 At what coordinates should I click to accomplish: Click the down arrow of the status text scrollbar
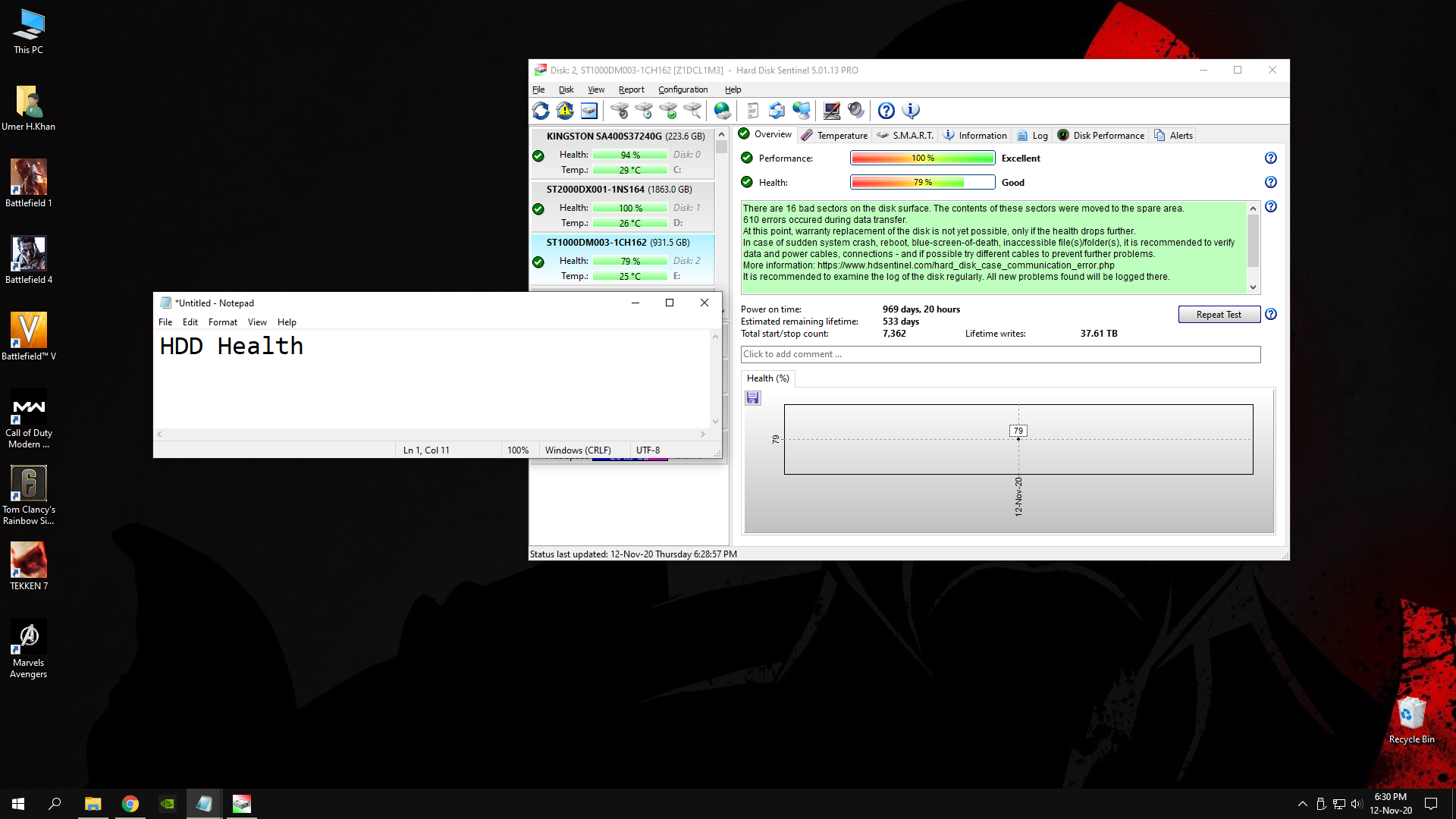pos(1253,287)
